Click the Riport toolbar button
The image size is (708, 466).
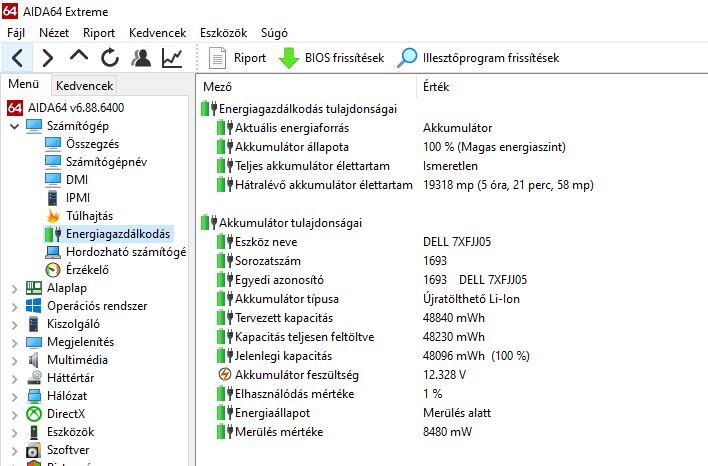click(238, 58)
